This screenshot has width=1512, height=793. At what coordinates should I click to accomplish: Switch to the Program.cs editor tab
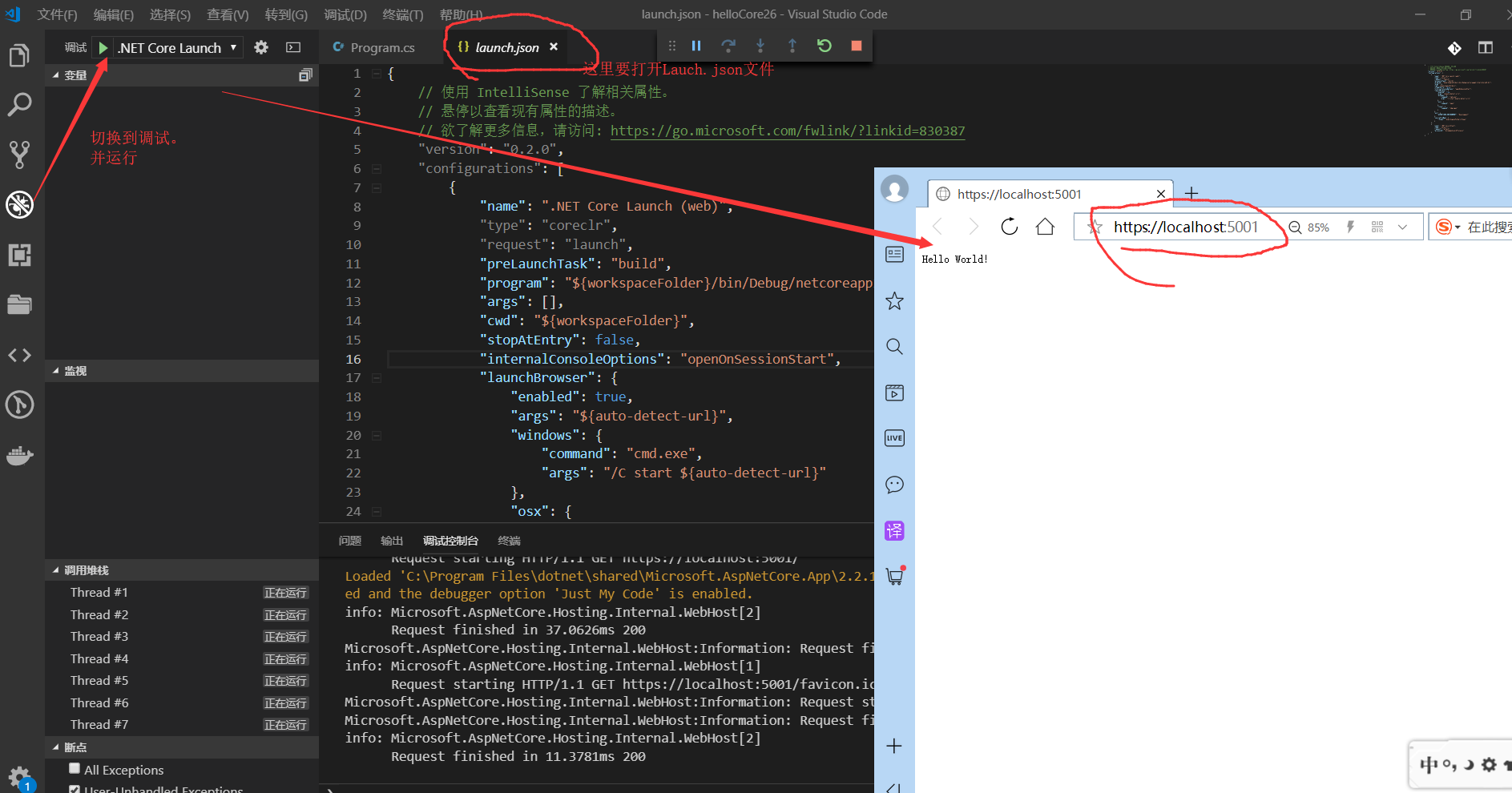click(x=374, y=48)
